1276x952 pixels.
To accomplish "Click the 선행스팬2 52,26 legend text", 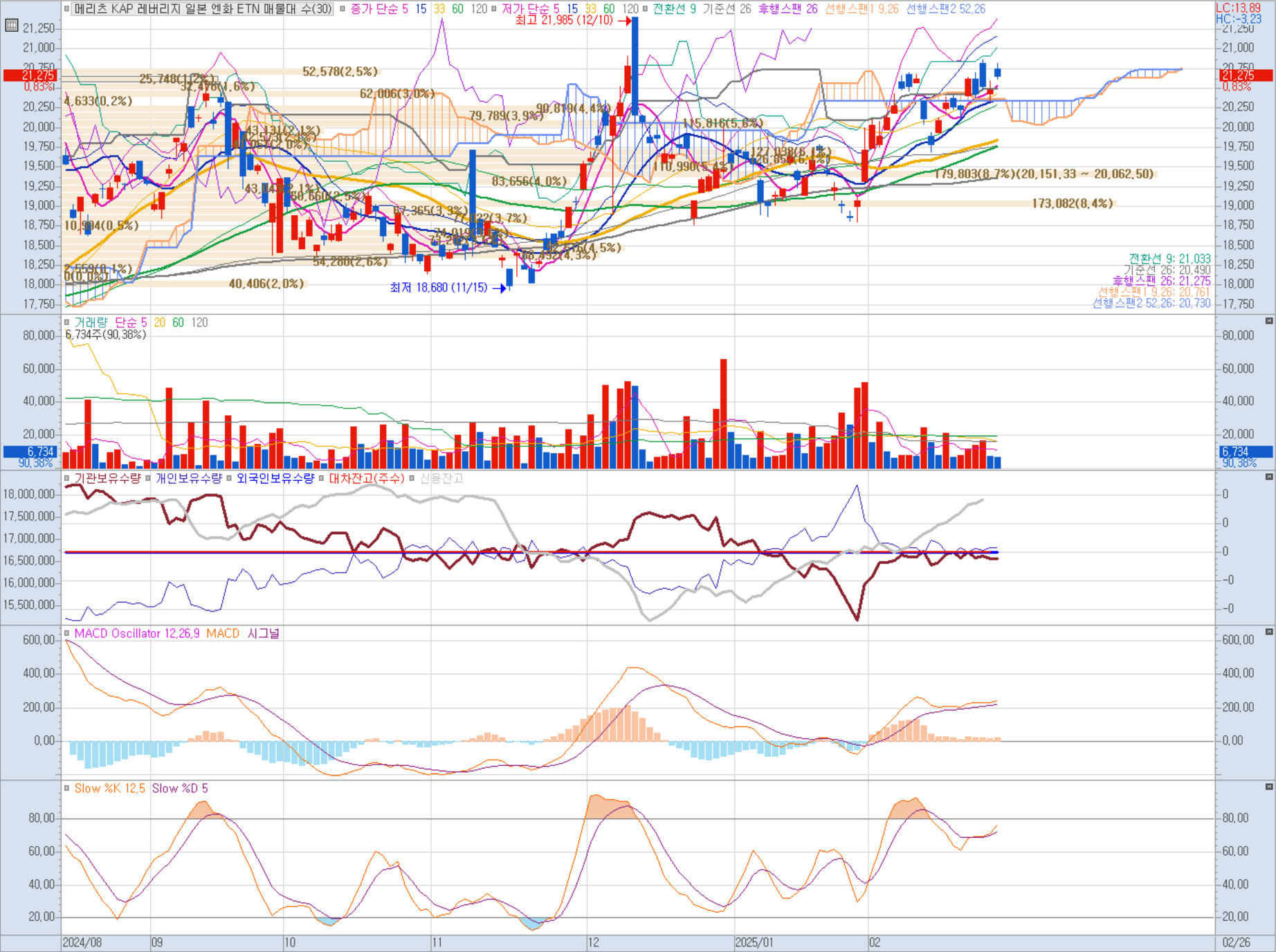I will point(946,9).
